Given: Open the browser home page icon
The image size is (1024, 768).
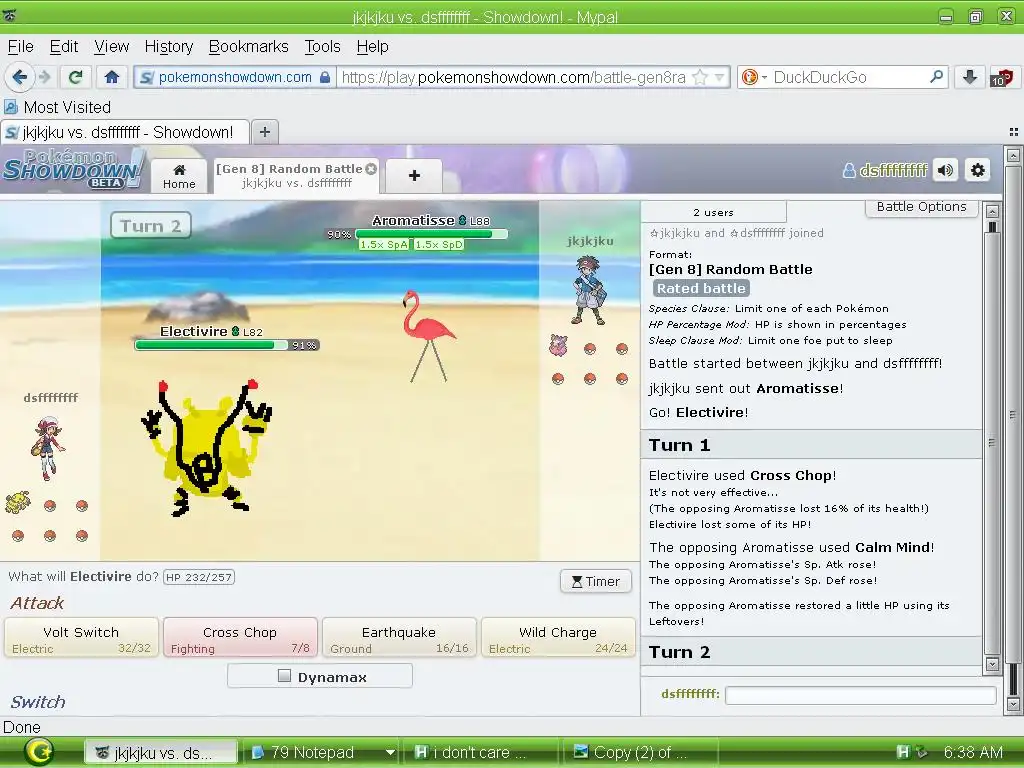Looking at the screenshot, I should [112, 77].
